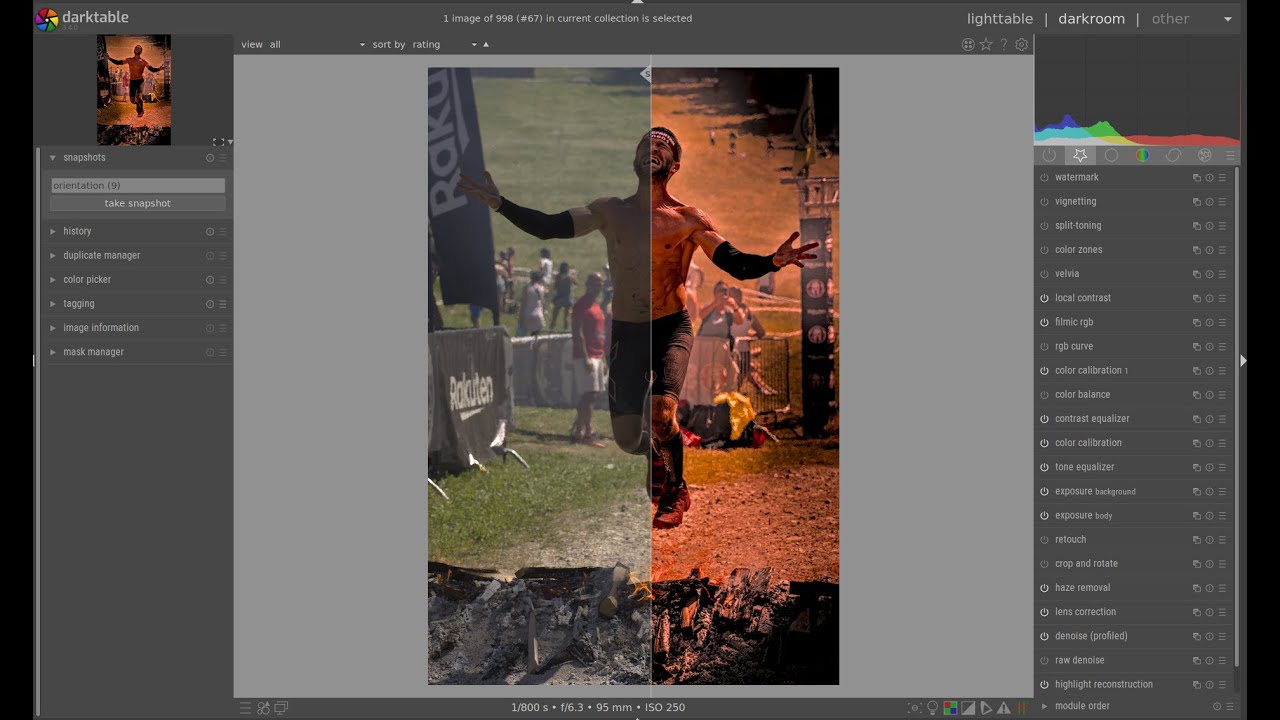1280x720 pixels.
Task: Select the orientation (9) snapshot
Action: point(138,185)
